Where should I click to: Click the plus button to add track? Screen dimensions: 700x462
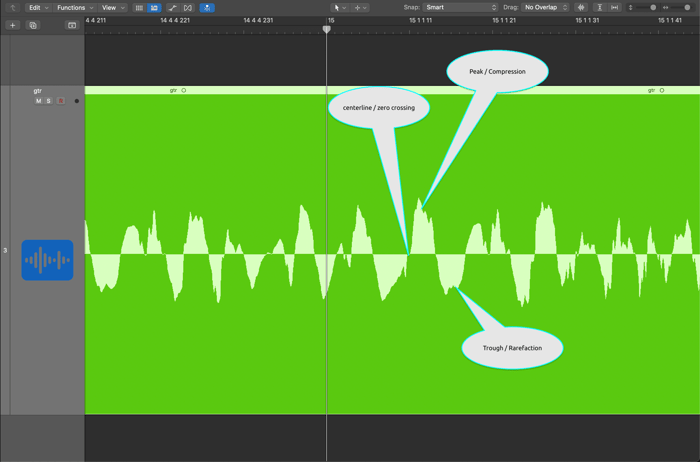point(12,25)
